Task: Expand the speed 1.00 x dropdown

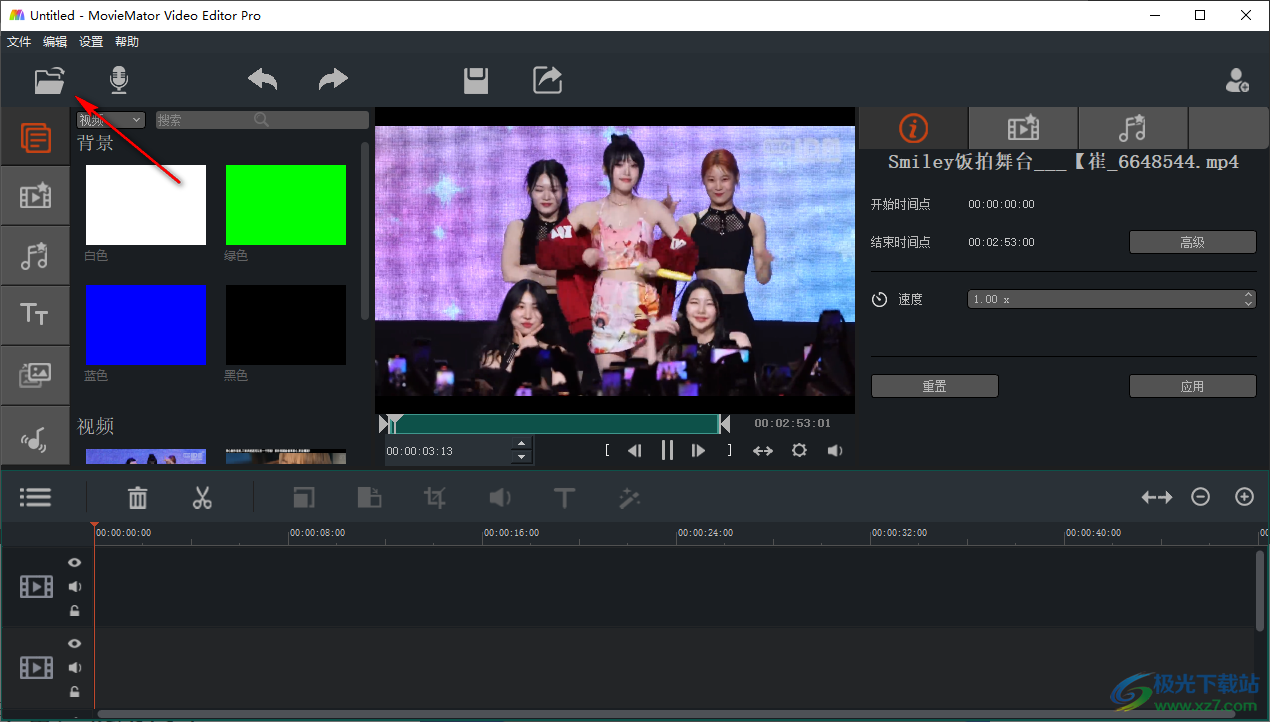Action: [1112, 299]
